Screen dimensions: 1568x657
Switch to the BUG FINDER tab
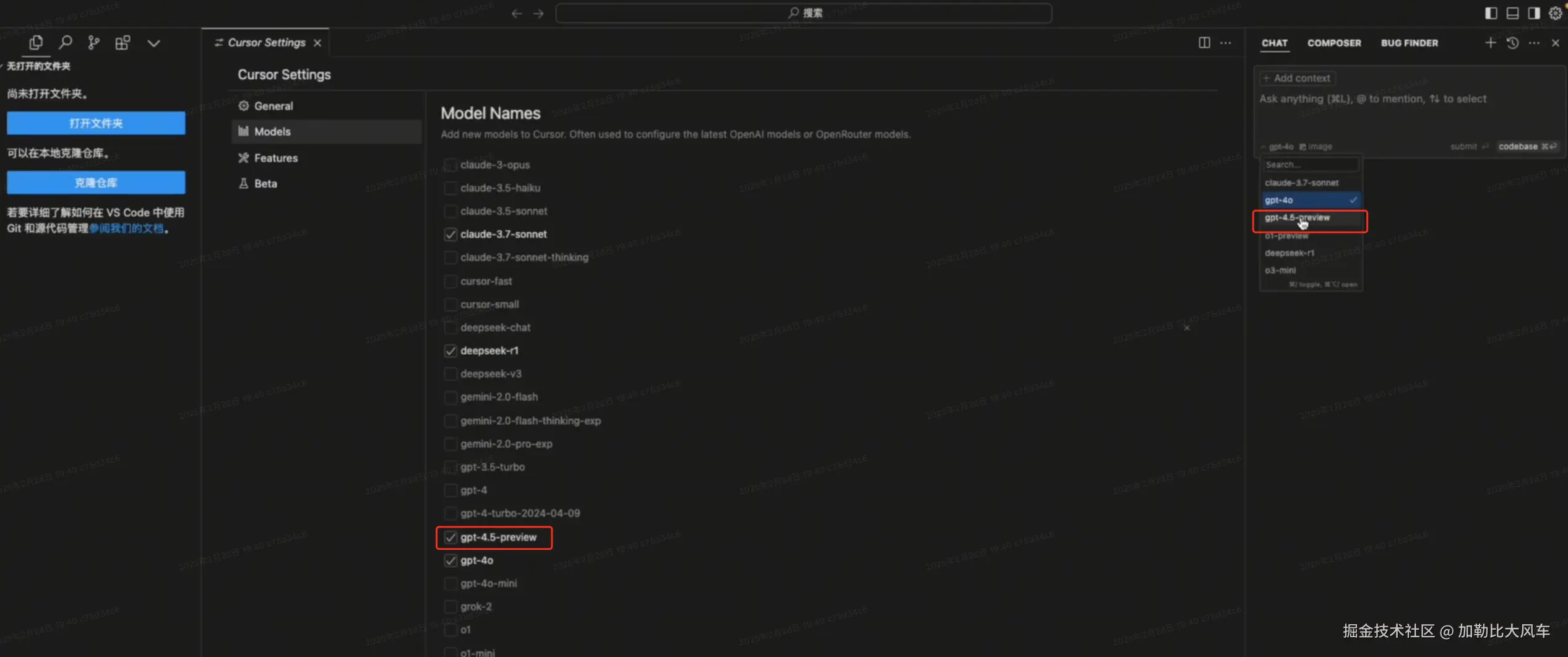click(x=1409, y=43)
